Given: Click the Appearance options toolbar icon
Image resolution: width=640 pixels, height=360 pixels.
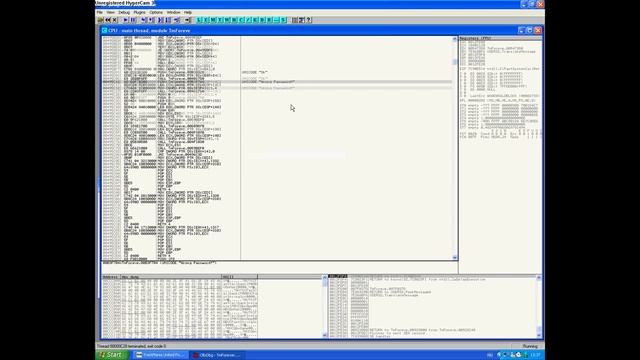Looking at the screenshot, I should 302,20.
